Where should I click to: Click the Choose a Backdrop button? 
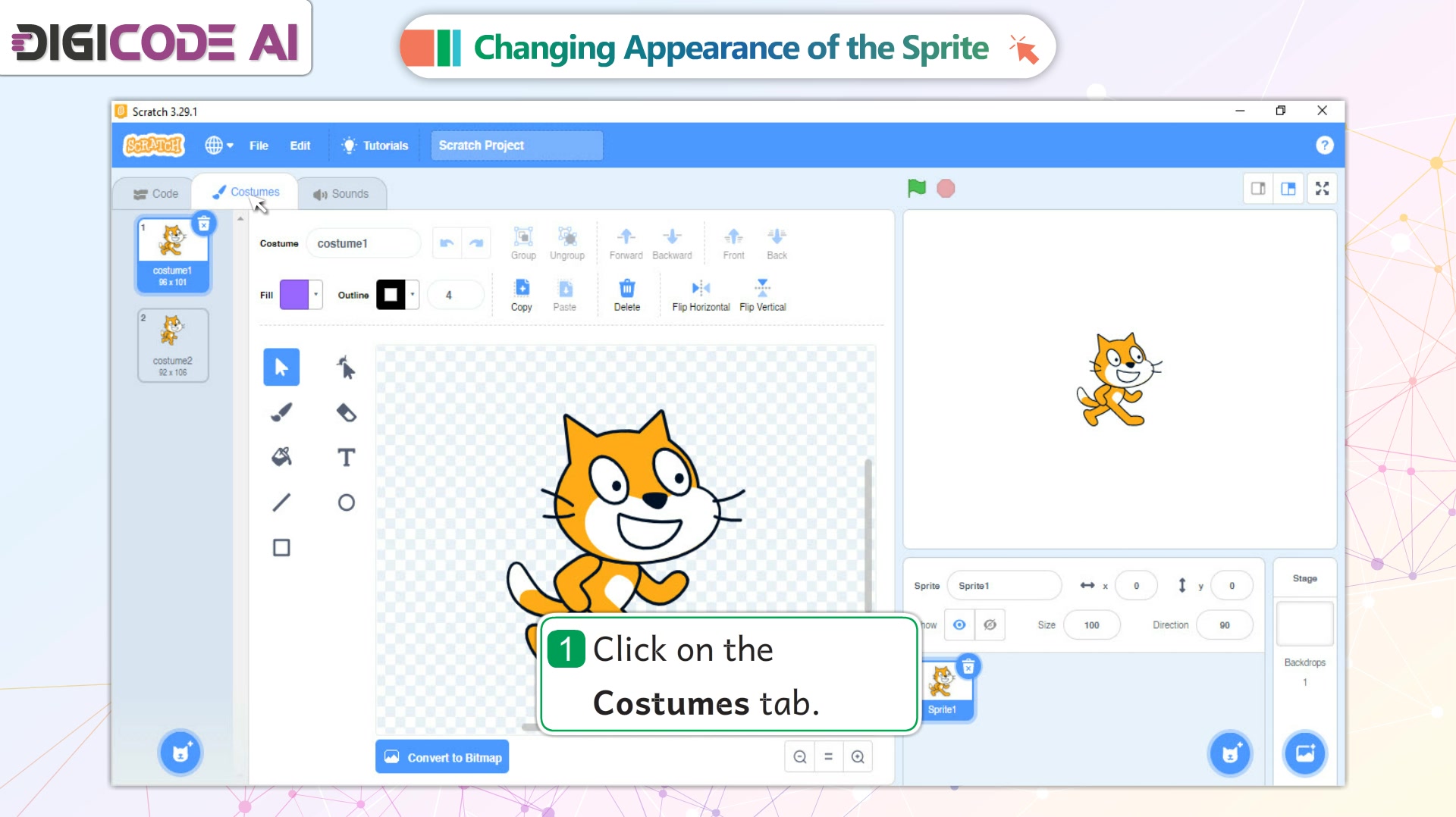(x=1305, y=753)
